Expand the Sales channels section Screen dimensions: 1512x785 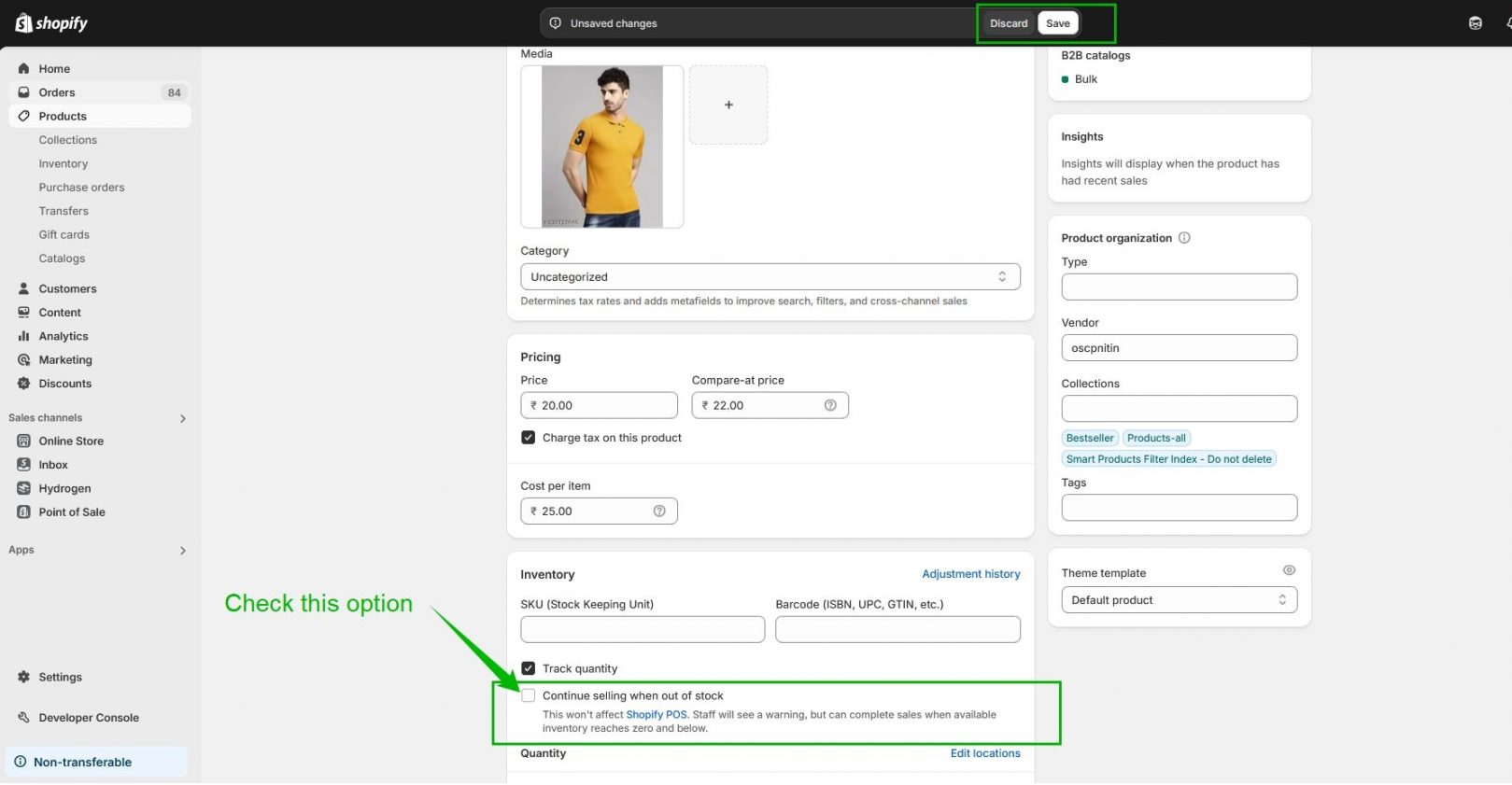click(183, 419)
